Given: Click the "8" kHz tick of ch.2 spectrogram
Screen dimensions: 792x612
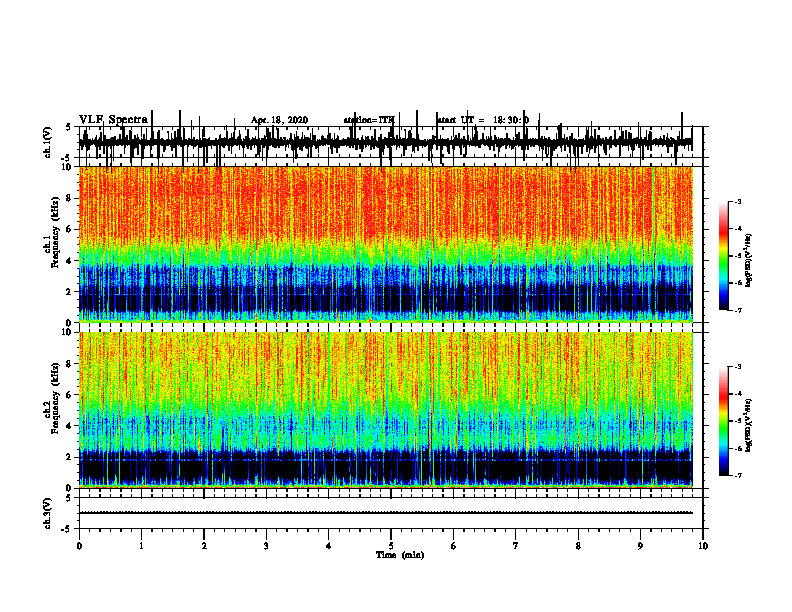Looking at the screenshot, I should pos(70,364).
